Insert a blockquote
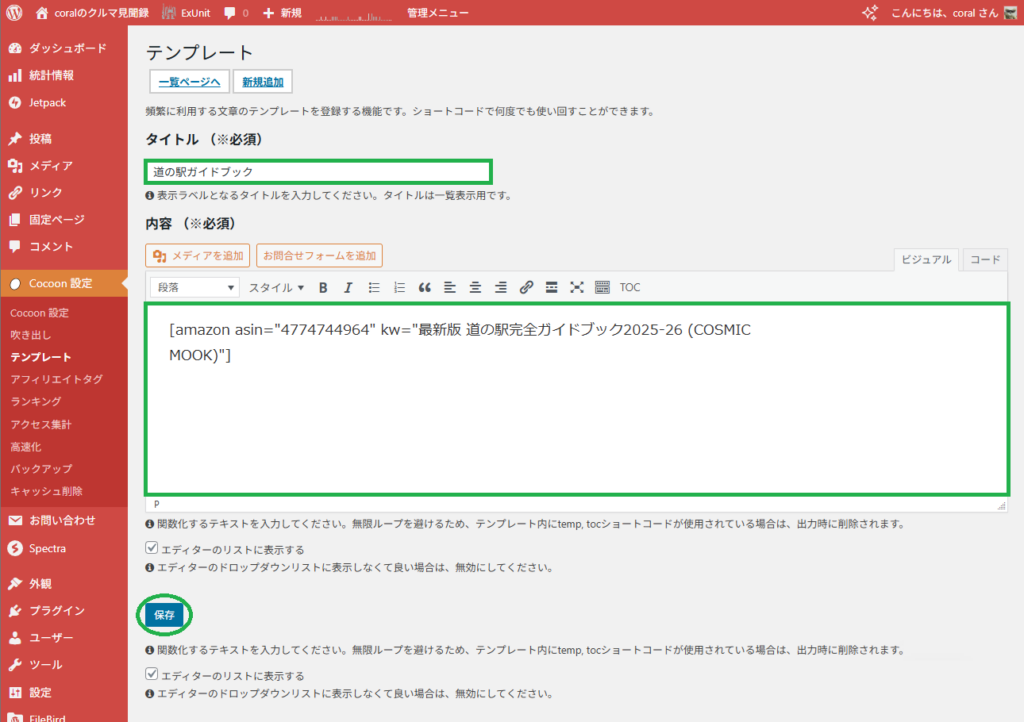This screenshot has width=1024, height=722. click(424, 287)
